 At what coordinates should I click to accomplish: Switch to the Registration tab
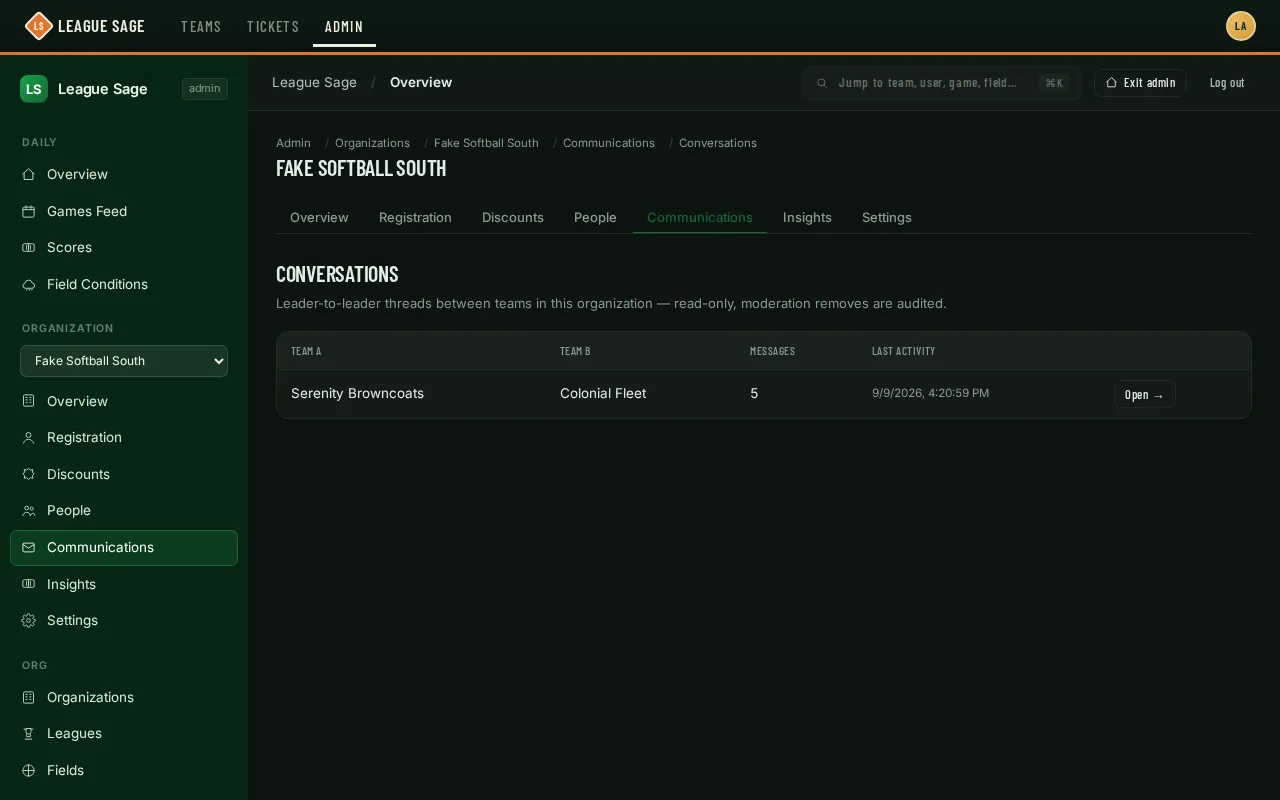click(415, 218)
